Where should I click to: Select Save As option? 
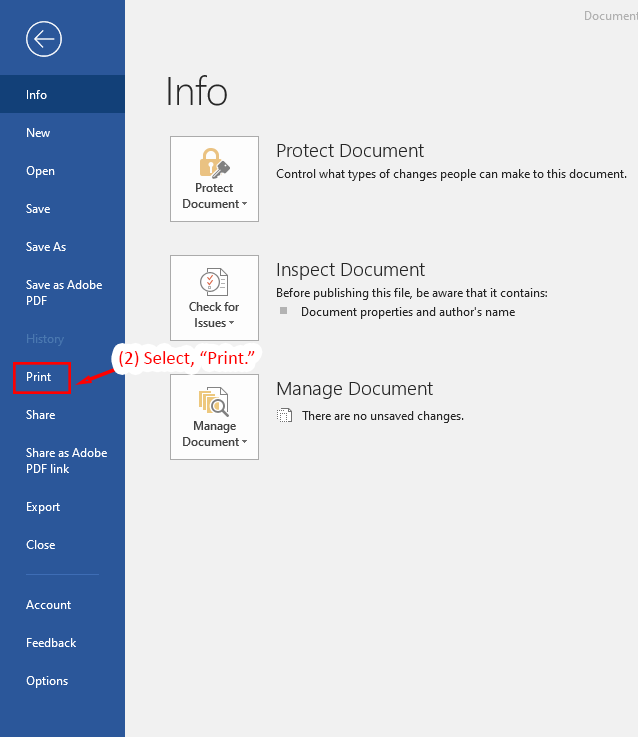pos(63,247)
